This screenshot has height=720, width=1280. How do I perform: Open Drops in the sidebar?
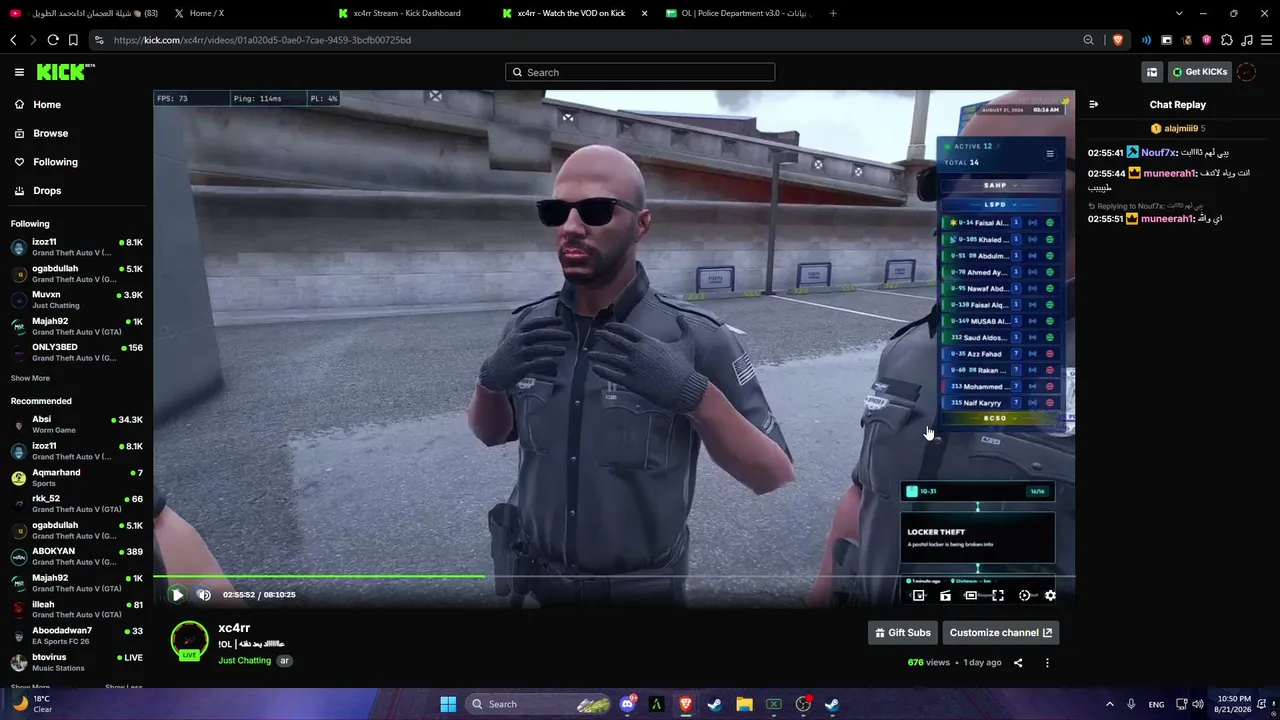[x=47, y=190]
